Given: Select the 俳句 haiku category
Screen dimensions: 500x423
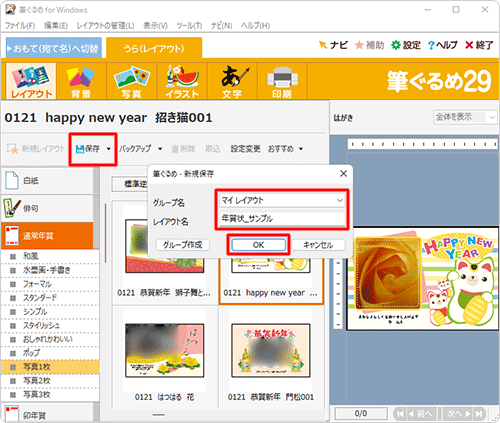Looking at the screenshot, I should pyautogui.click(x=47, y=208).
